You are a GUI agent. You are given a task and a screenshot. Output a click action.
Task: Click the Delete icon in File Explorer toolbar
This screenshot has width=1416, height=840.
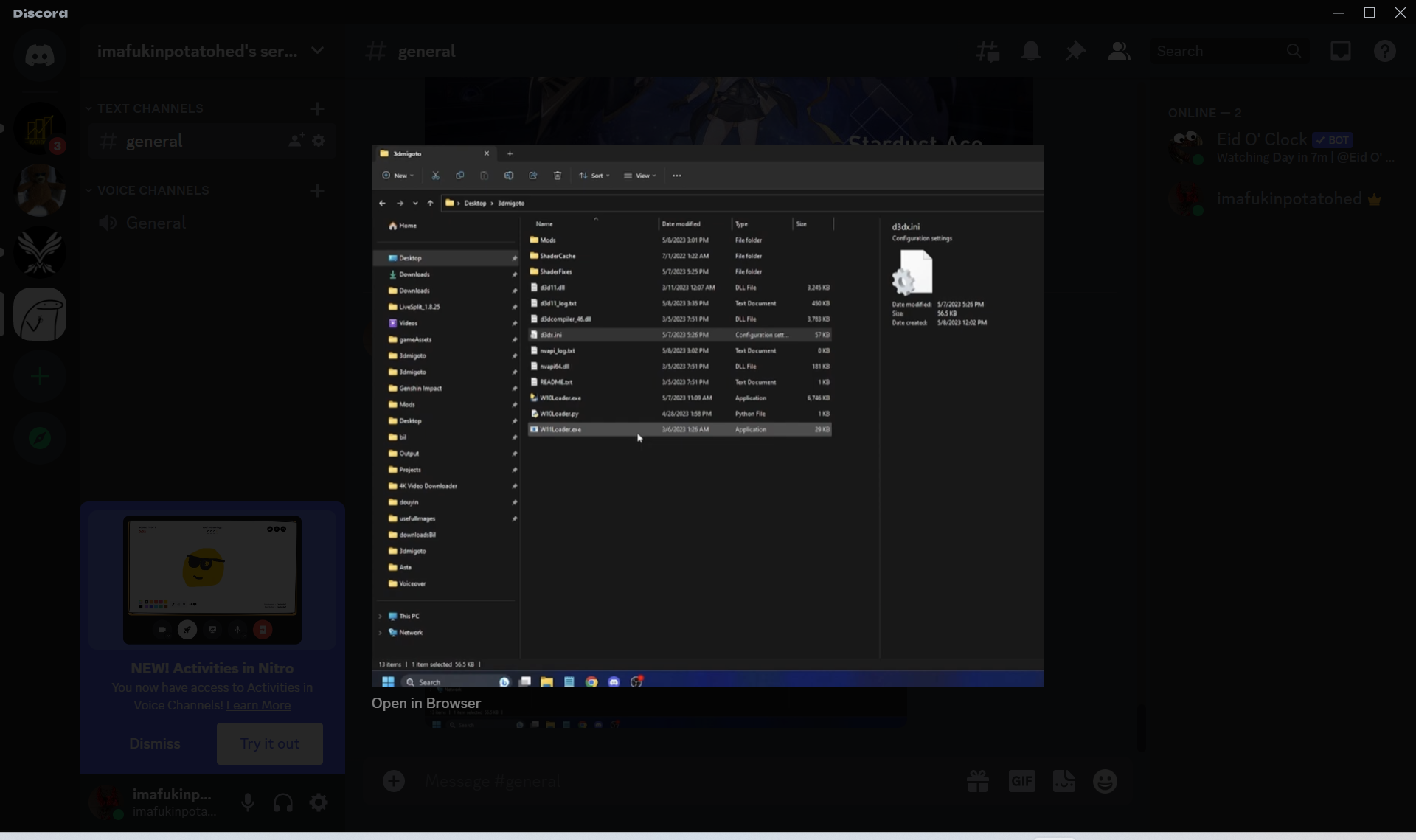558,176
